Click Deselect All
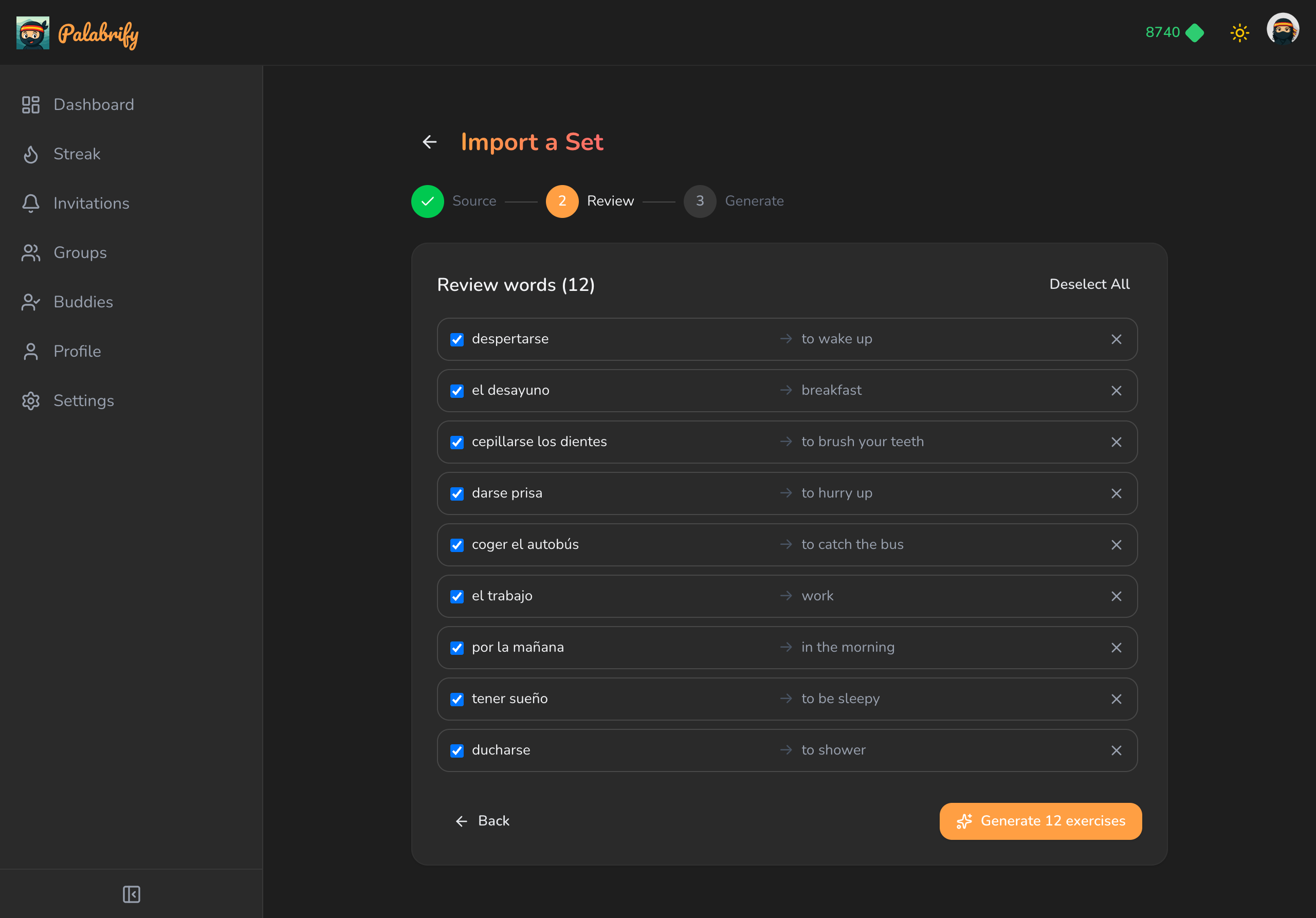Viewport: 1316px width, 918px height. tap(1089, 284)
